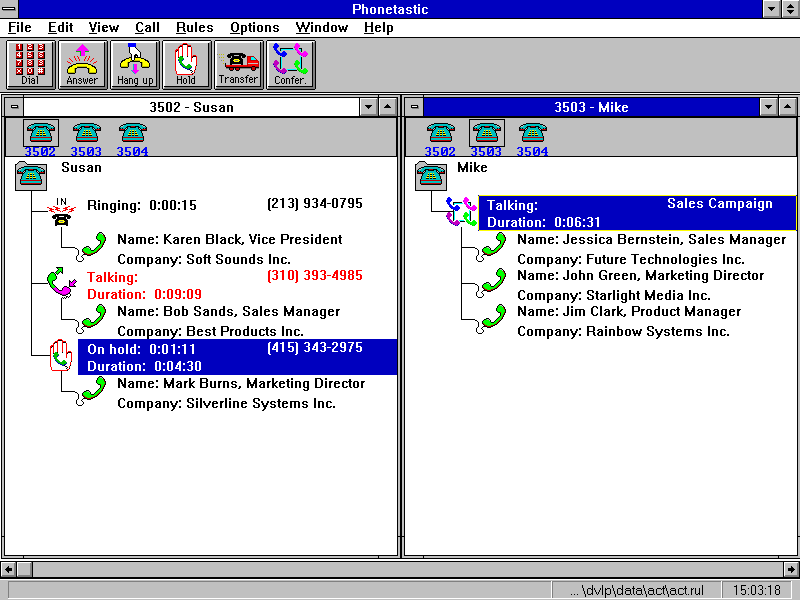
Task: Put the call on Hold via toolbar
Action: click(186, 65)
